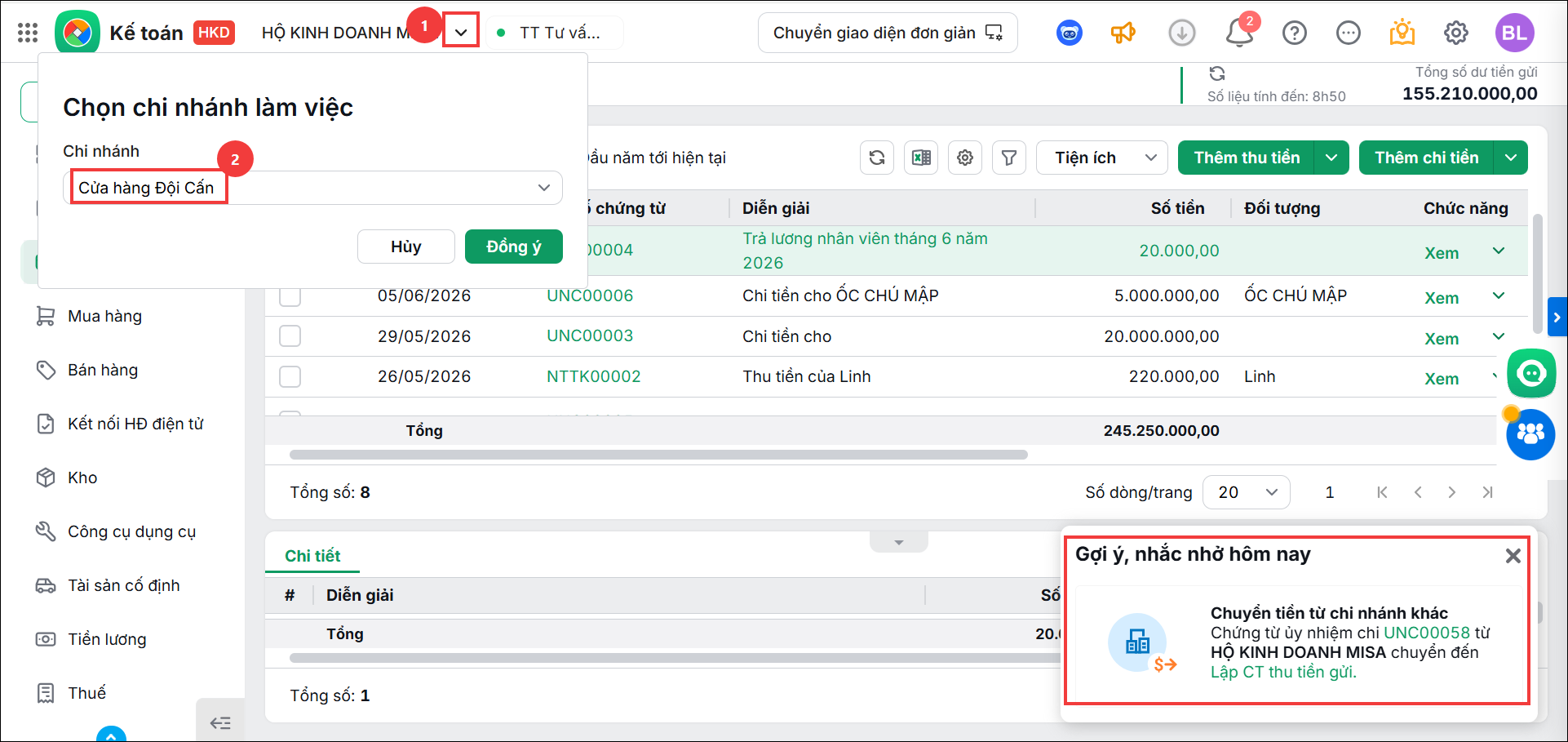Open the BL user avatar menu
Image resolution: width=1568 pixels, height=742 pixels.
pos(1515,33)
